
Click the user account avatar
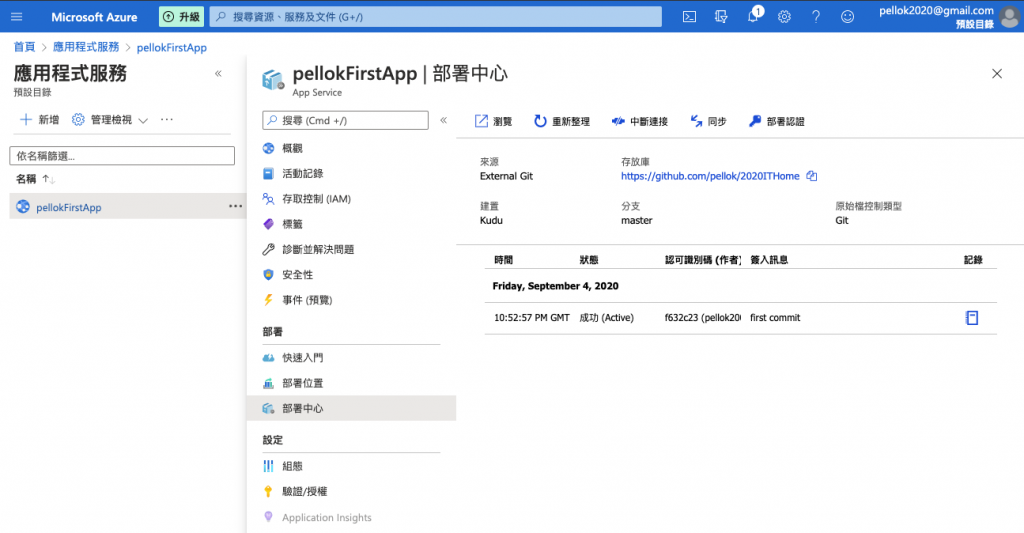pos(1009,17)
